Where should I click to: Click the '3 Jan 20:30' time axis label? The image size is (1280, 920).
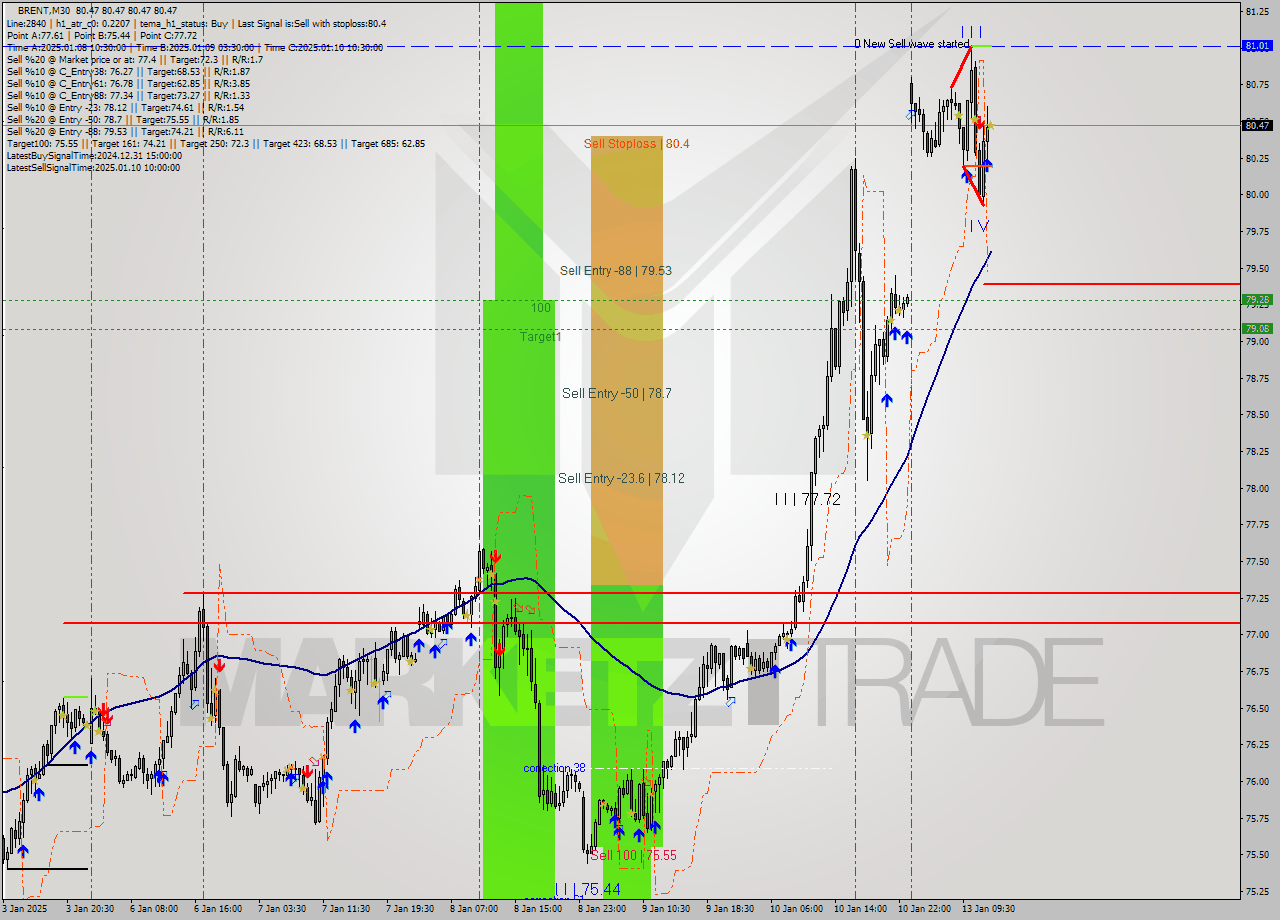coord(89,909)
